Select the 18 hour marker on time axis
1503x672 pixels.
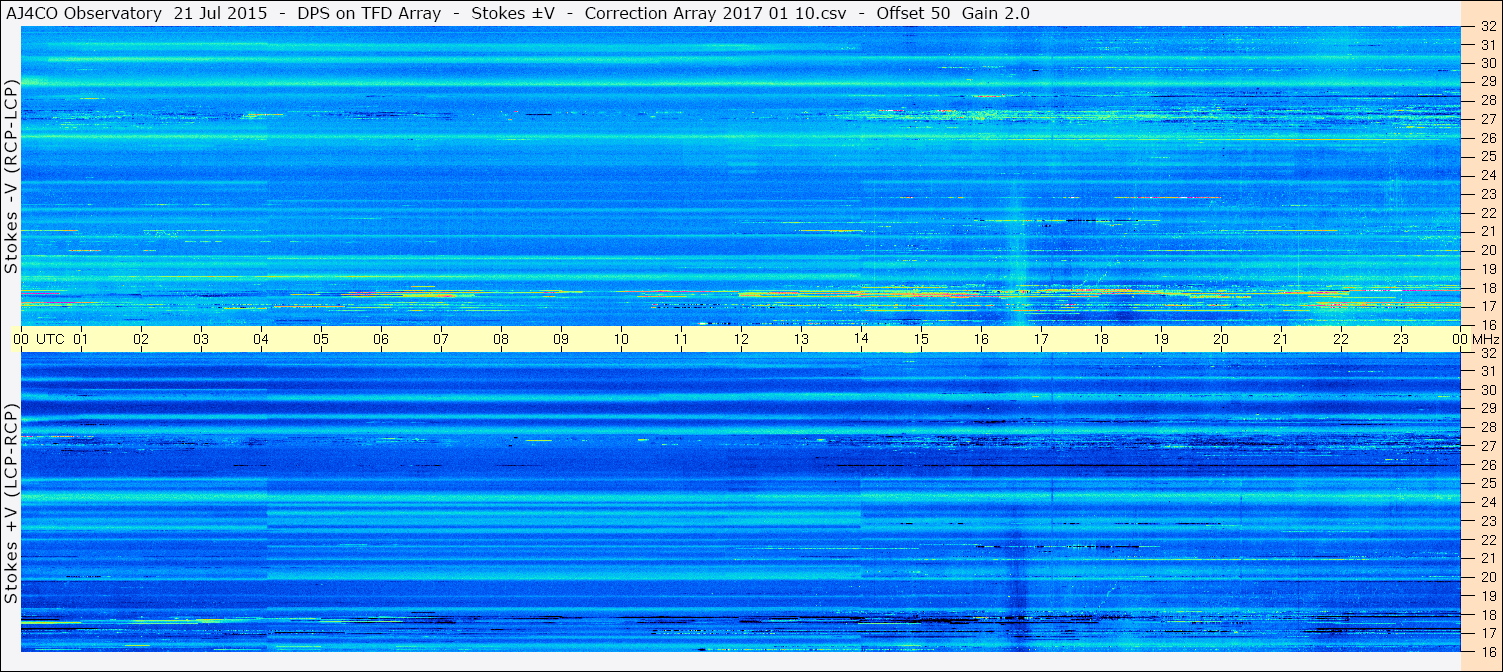coord(1101,339)
